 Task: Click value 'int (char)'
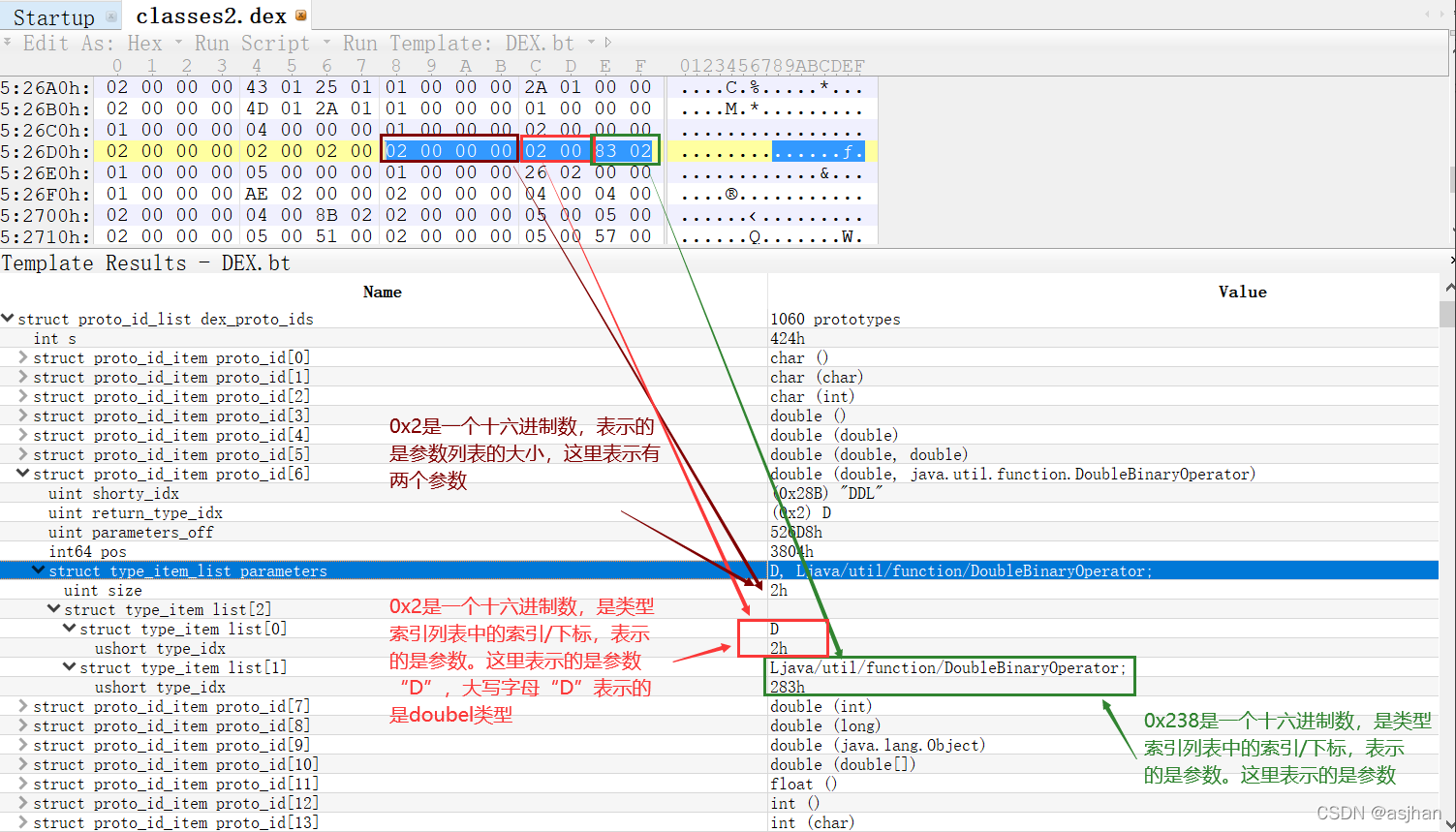click(812, 822)
